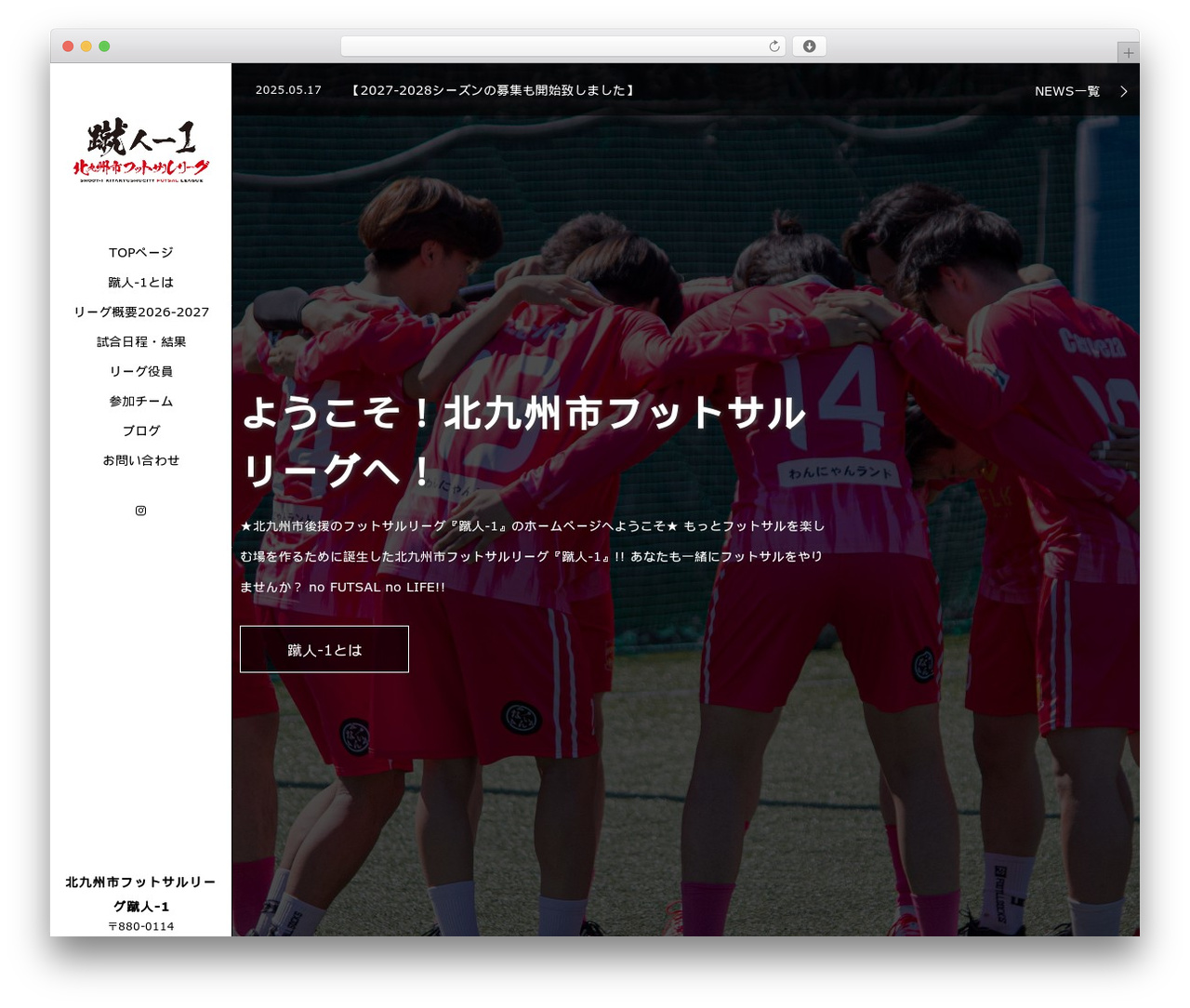Viewport: 1190px width, 1008px height.
Task: Click the 蹴人-1とは hero button
Action: pyautogui.click(x=324, y=649)
